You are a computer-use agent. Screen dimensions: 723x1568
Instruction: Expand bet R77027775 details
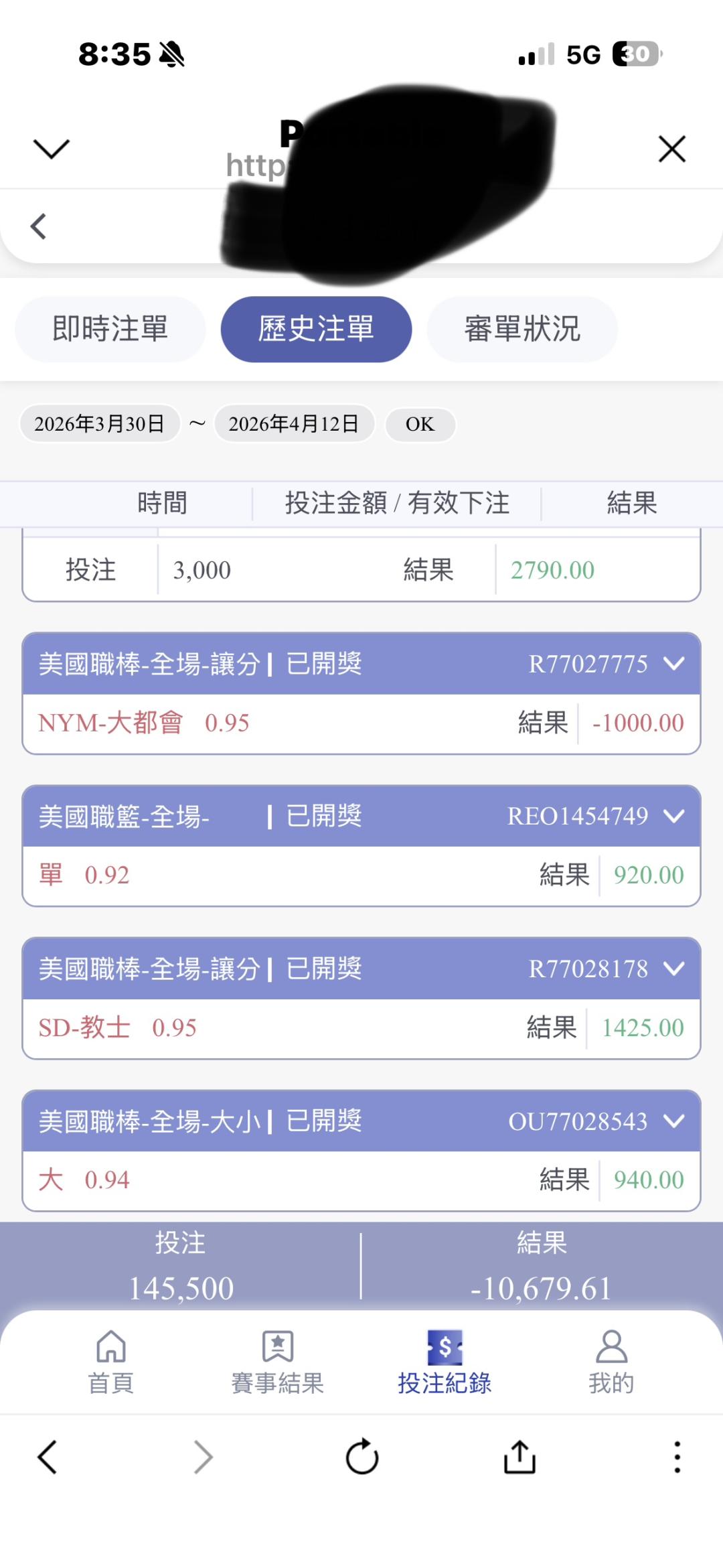(x=673, y=664)
